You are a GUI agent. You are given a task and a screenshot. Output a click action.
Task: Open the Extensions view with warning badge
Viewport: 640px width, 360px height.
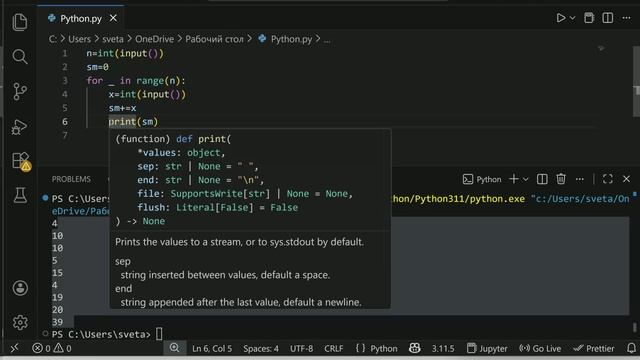point(20,161)
